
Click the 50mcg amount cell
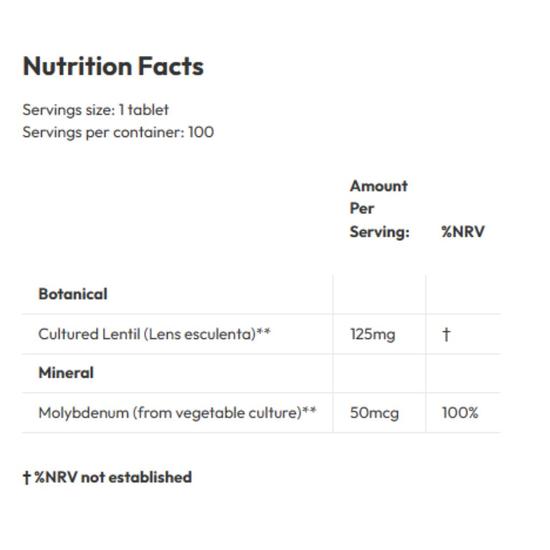[x=375, y=413]
